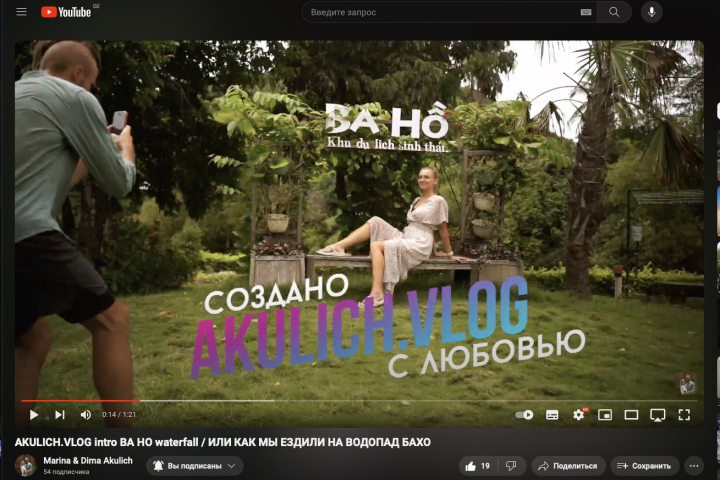Enter fullscreen mode

pos(684,415)
